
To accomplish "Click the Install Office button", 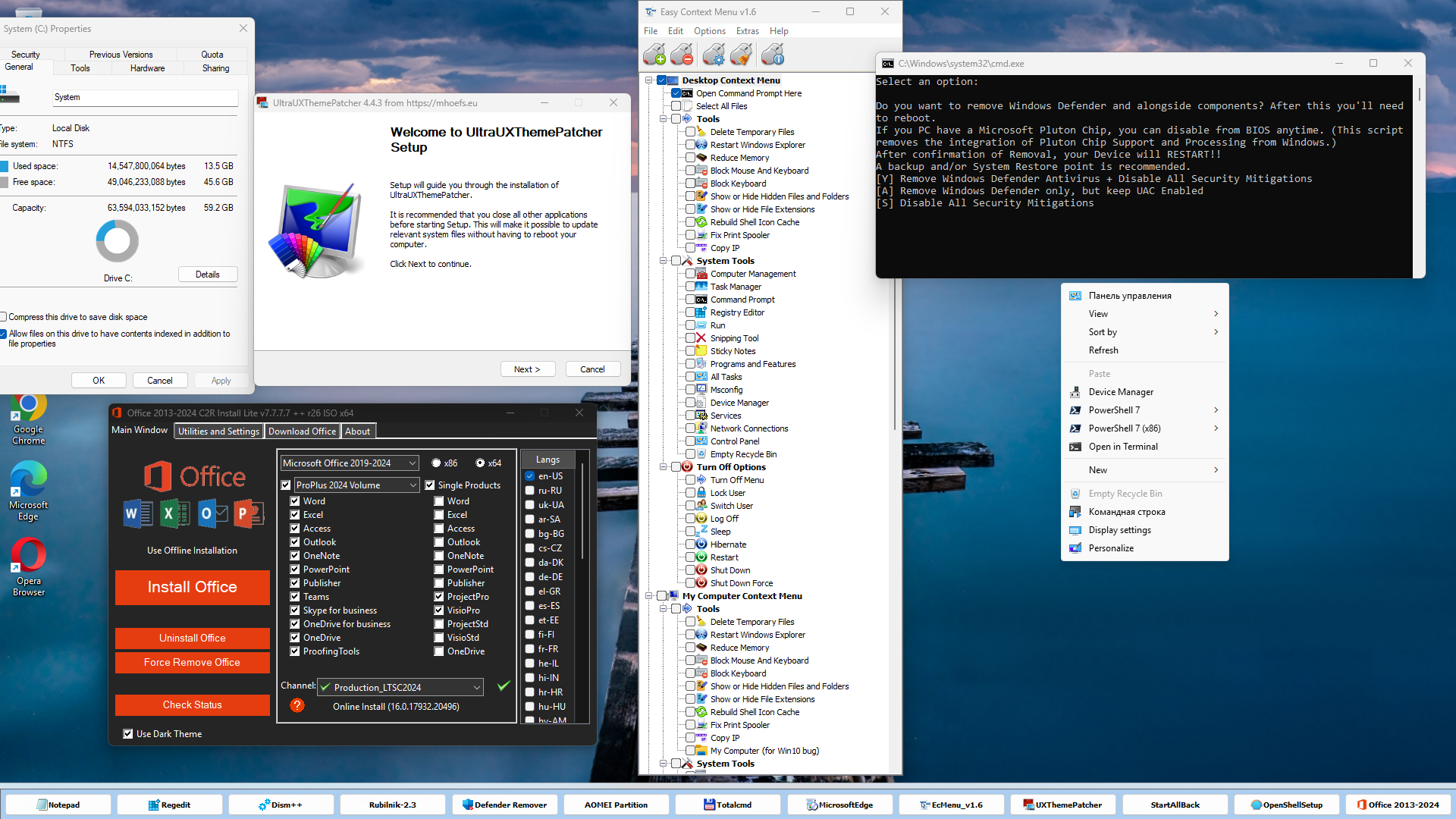I will (193, 587).
